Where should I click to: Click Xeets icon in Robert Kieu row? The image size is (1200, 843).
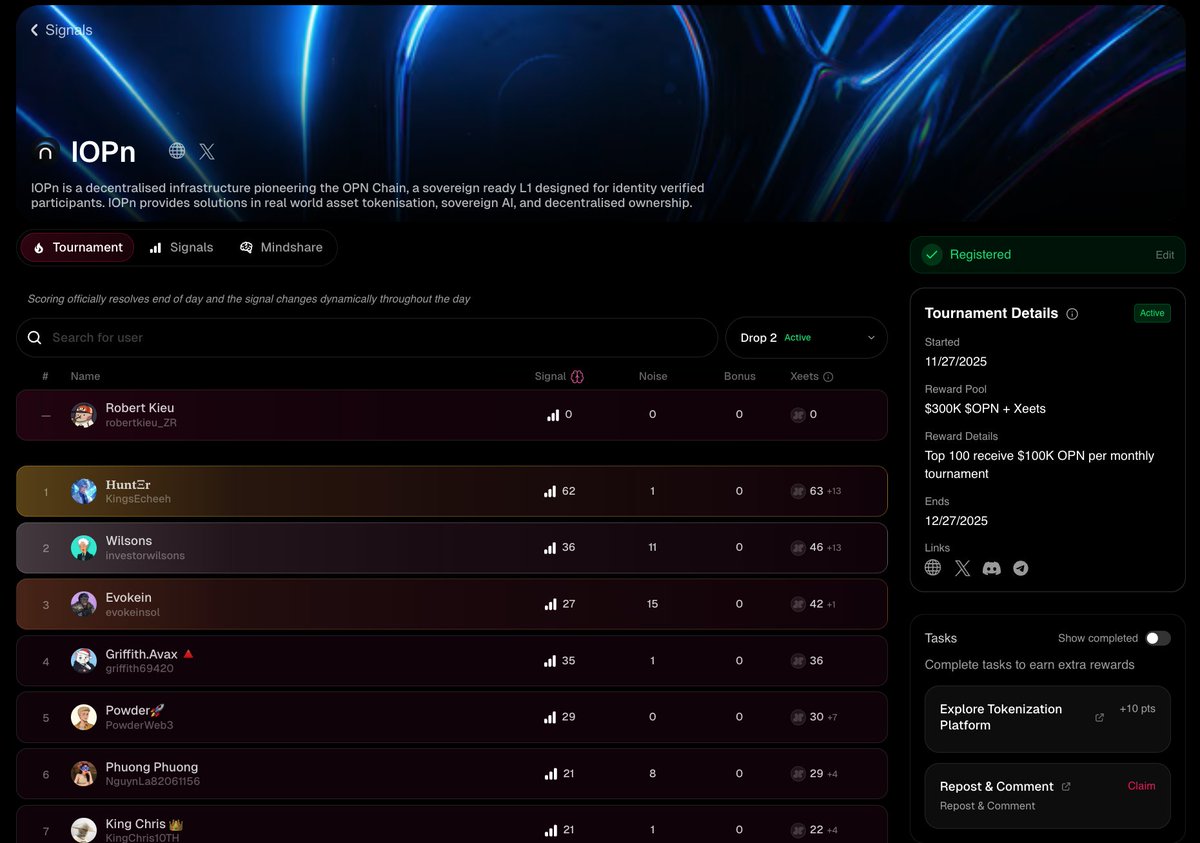[798, 414]
